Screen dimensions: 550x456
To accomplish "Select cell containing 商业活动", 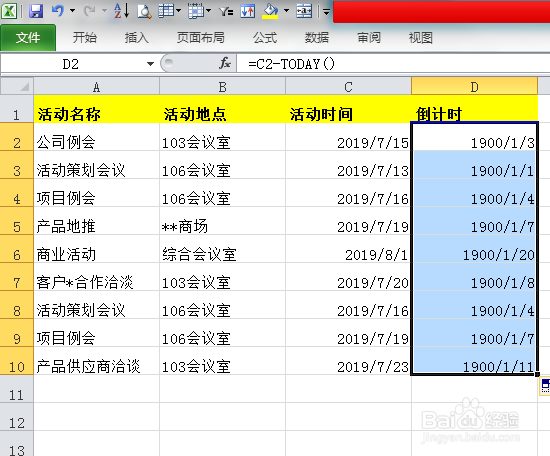I will point(96,249).
